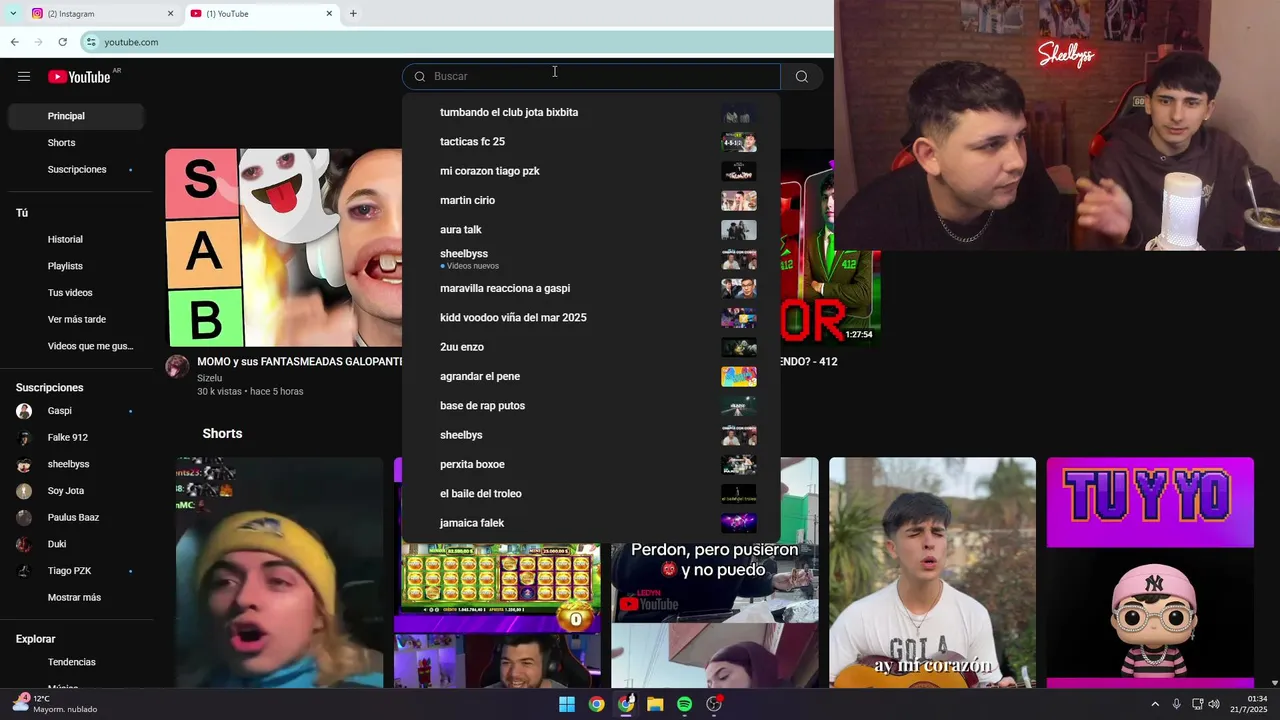Play the yellow beanie Short
The image size is (1280, 720).
pos(279,573)
